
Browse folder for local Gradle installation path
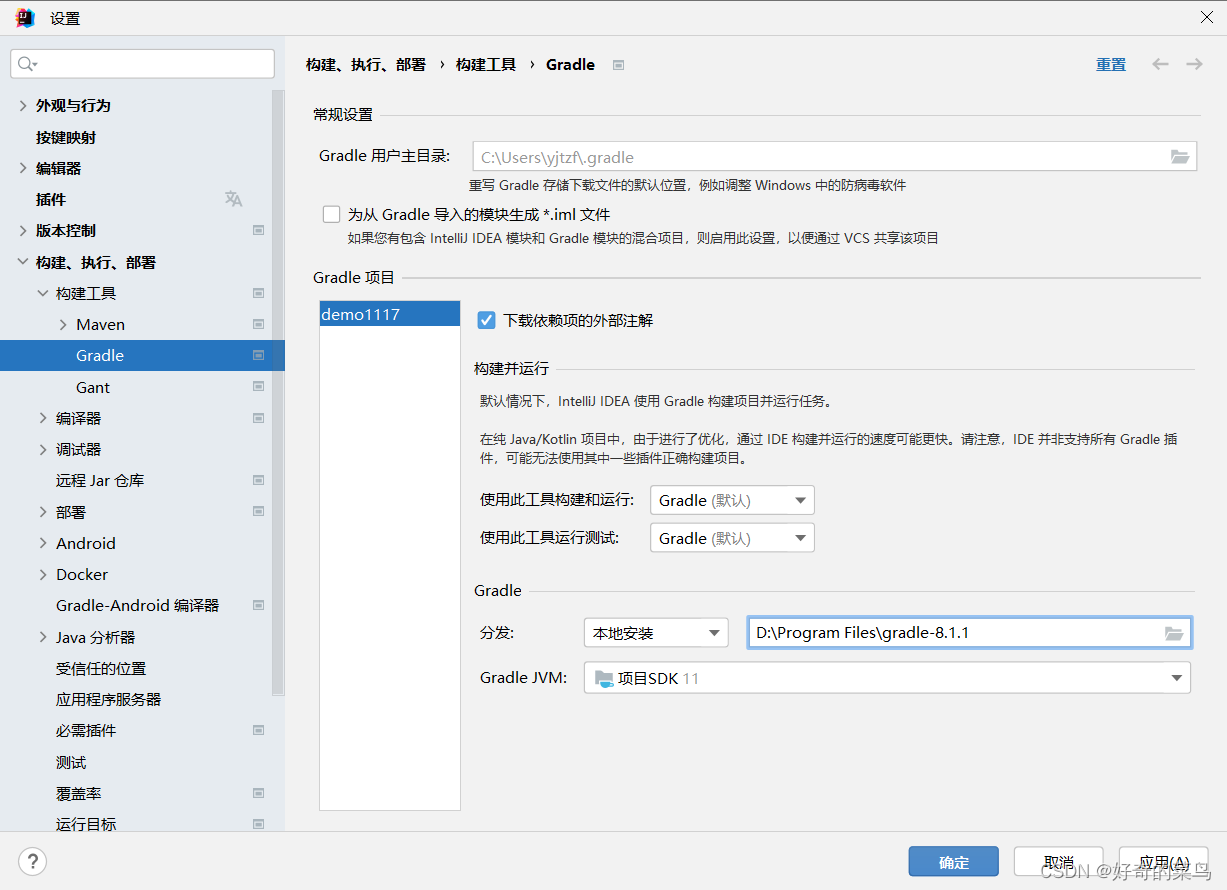[1174, 633]
